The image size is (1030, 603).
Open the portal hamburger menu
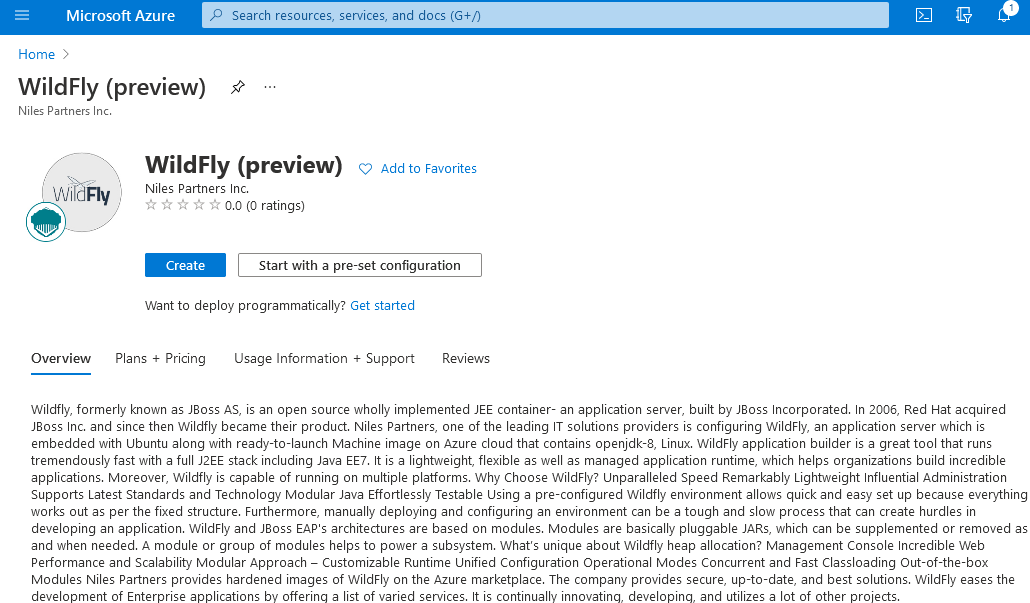point(22,15)
